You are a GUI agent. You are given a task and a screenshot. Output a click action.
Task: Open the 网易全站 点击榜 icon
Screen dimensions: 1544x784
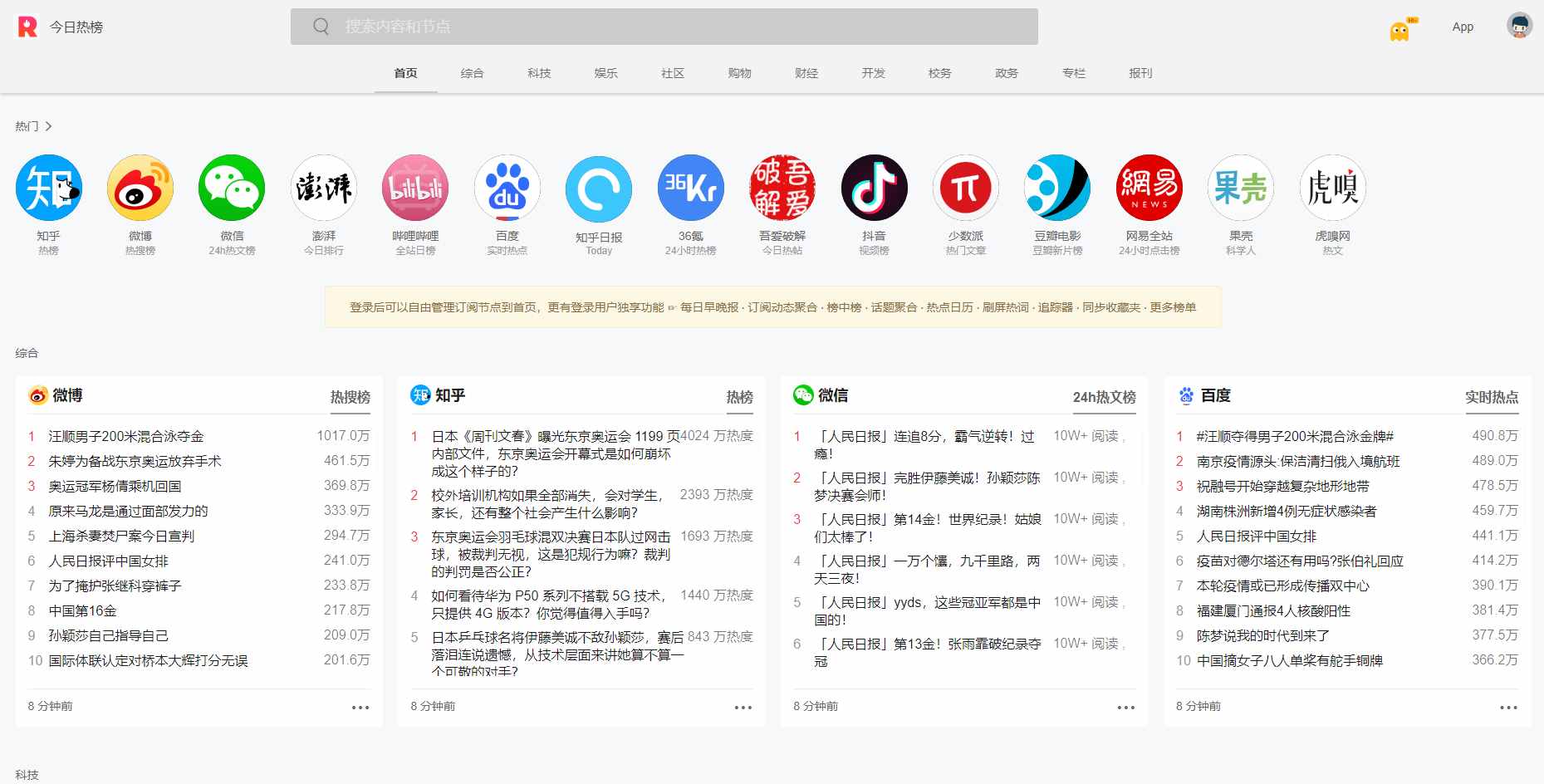[1149, 188]
